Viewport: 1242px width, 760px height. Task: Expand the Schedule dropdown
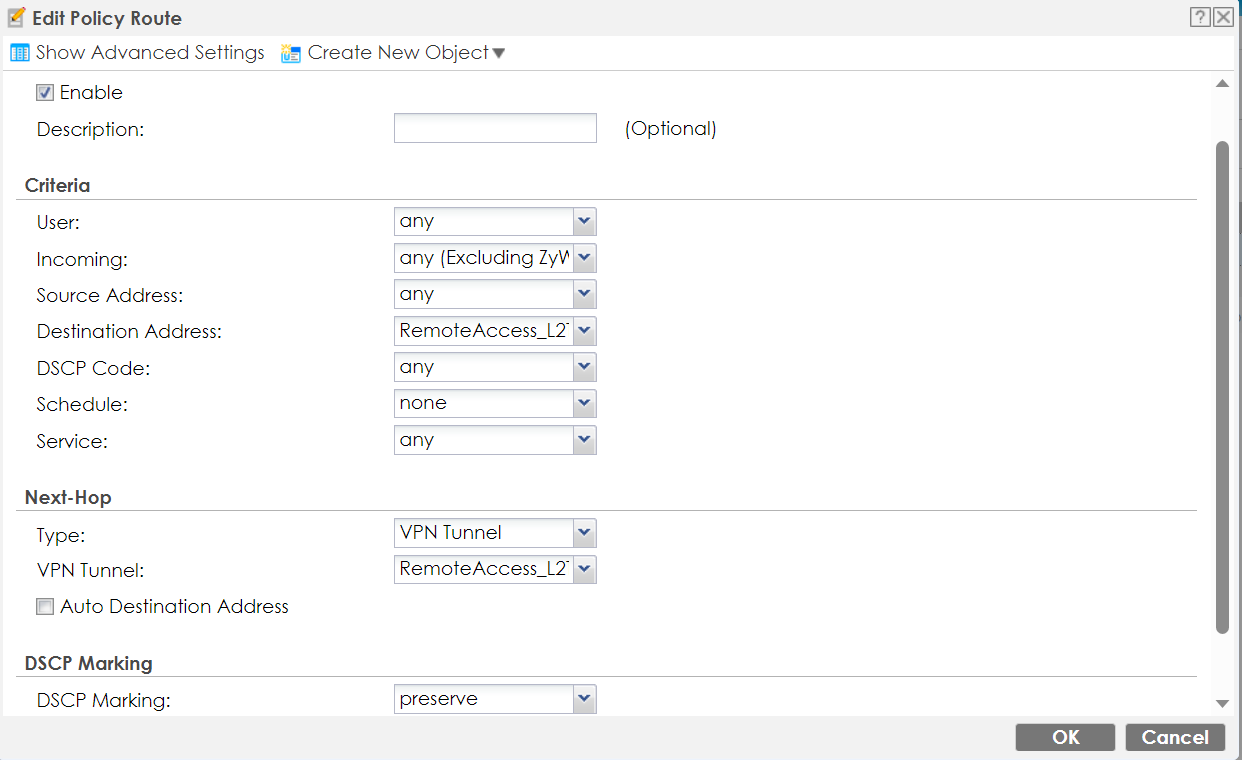click(x=584, y=404)
